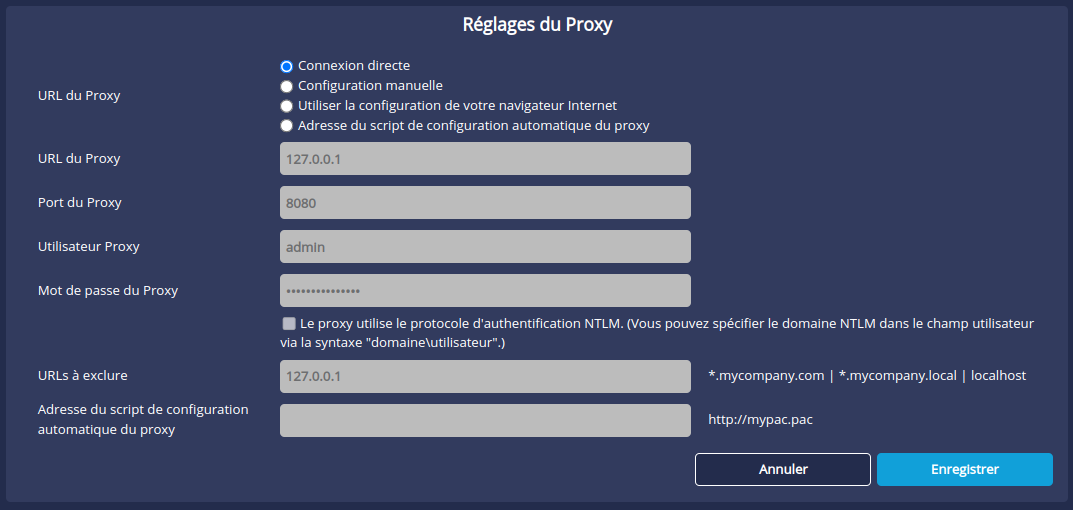Click the Utilisateur Proxy field containing admin
1073x510 pixels.
(x=485, y=246)
